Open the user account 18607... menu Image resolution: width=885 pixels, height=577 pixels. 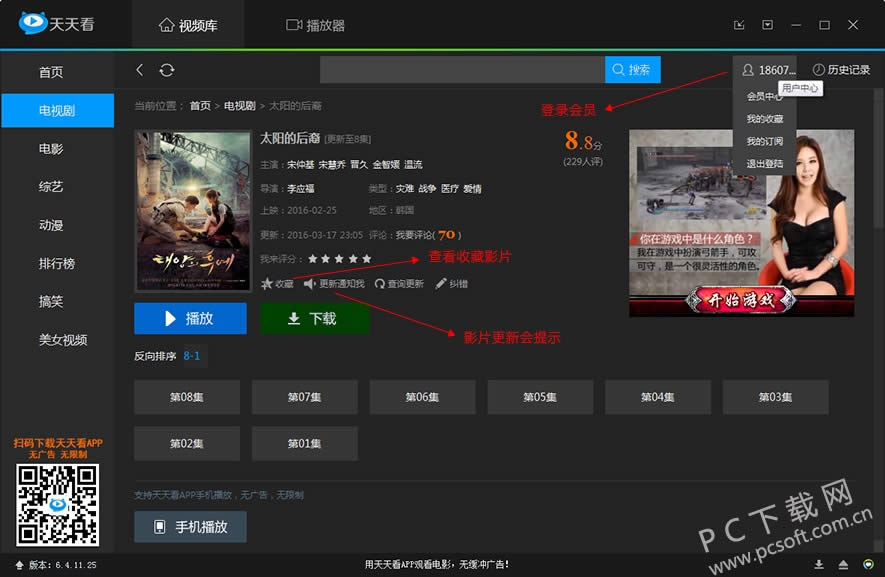(768, 69)
